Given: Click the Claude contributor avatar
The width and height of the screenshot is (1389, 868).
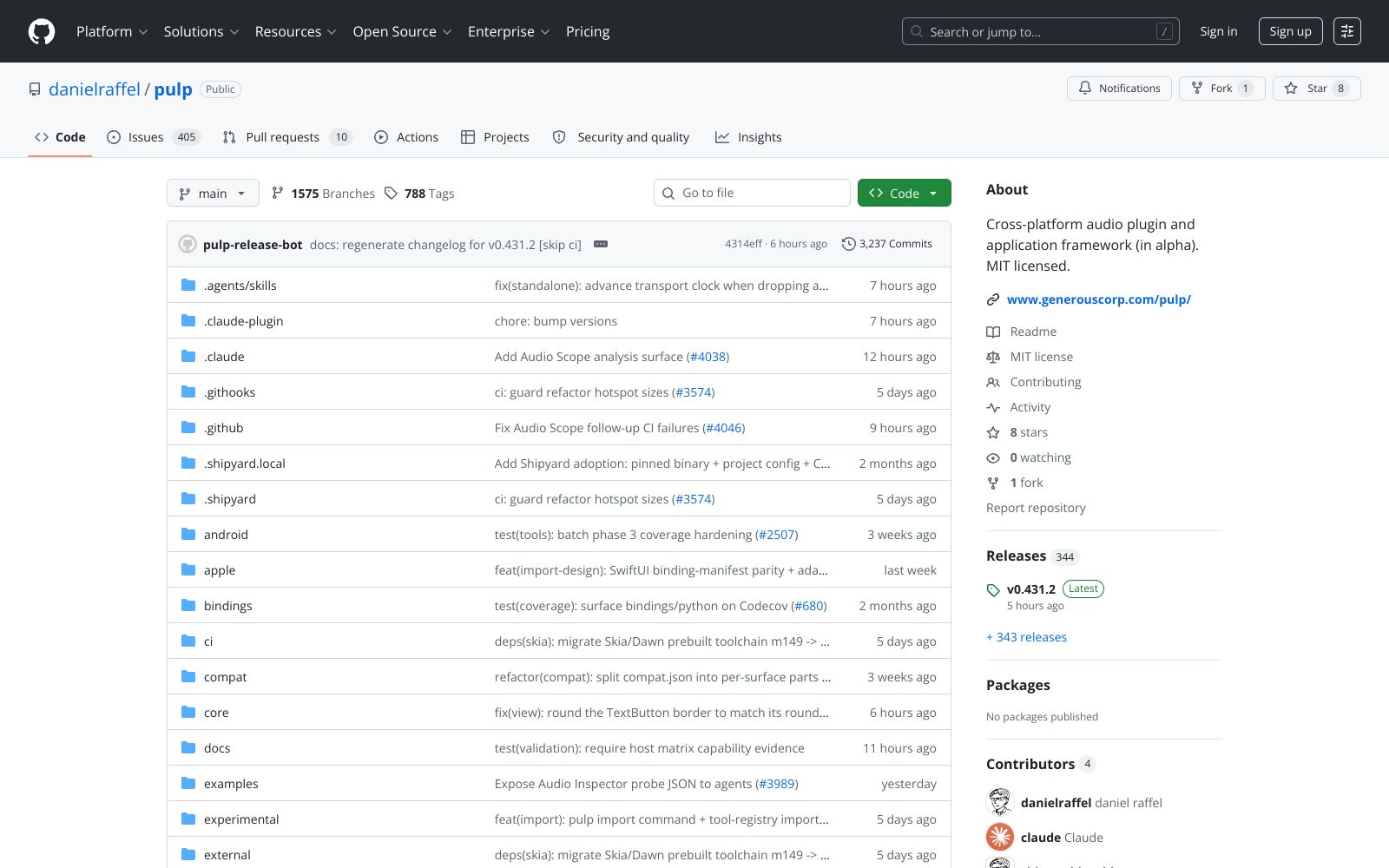Looking at the screenshot, I should click(1000, 837).
